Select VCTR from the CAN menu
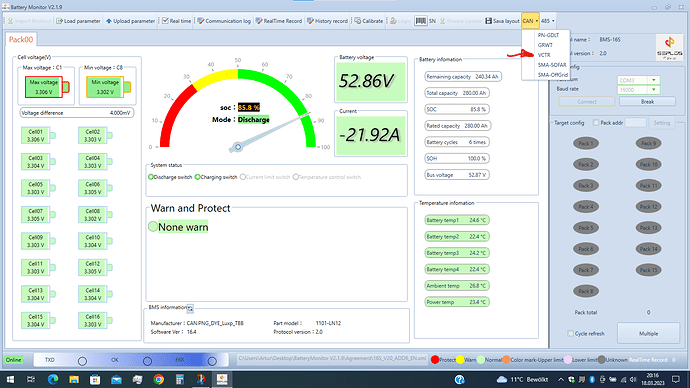Image resolution: width=690 pixels, height=388 pixels. pos(544,55)
